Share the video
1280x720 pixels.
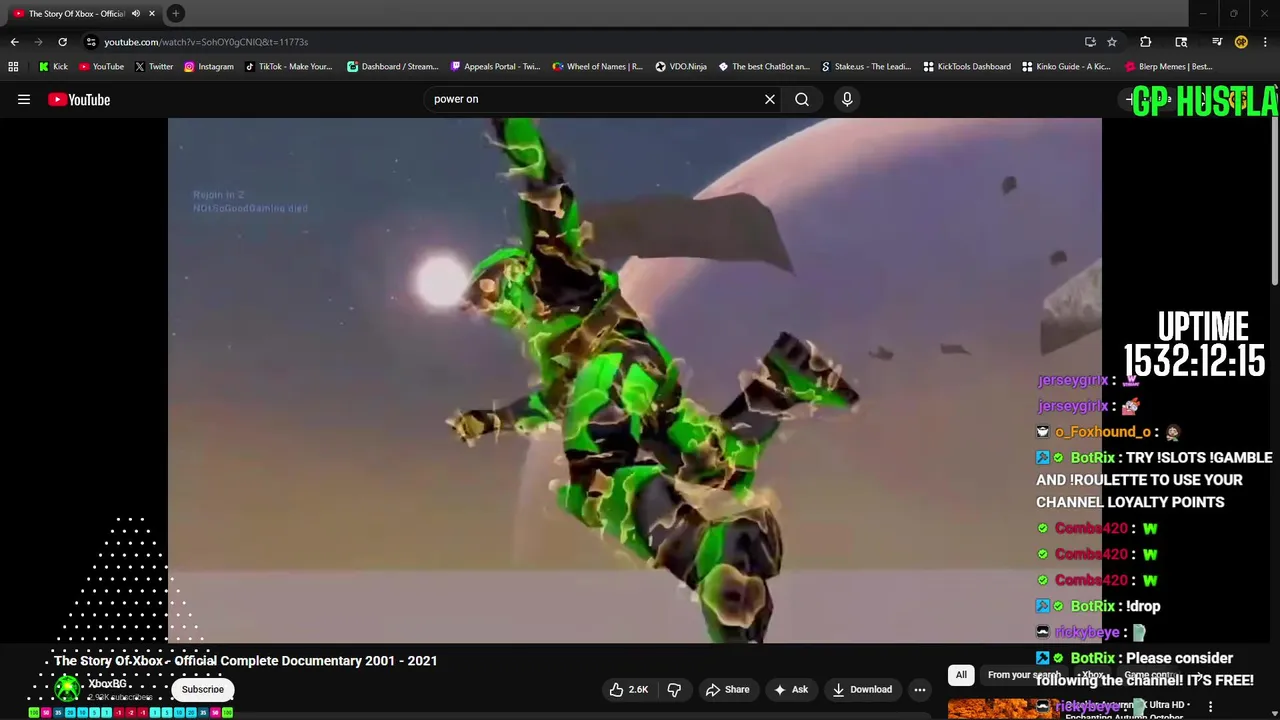[727, 689]
